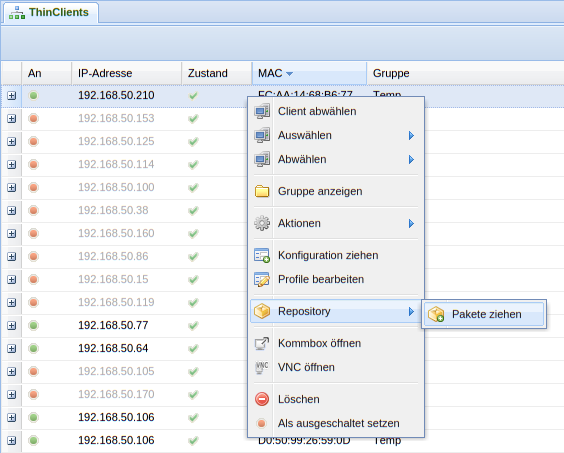
Task: Click the red power status of 192.168.50.153
Action: [33, 119]
